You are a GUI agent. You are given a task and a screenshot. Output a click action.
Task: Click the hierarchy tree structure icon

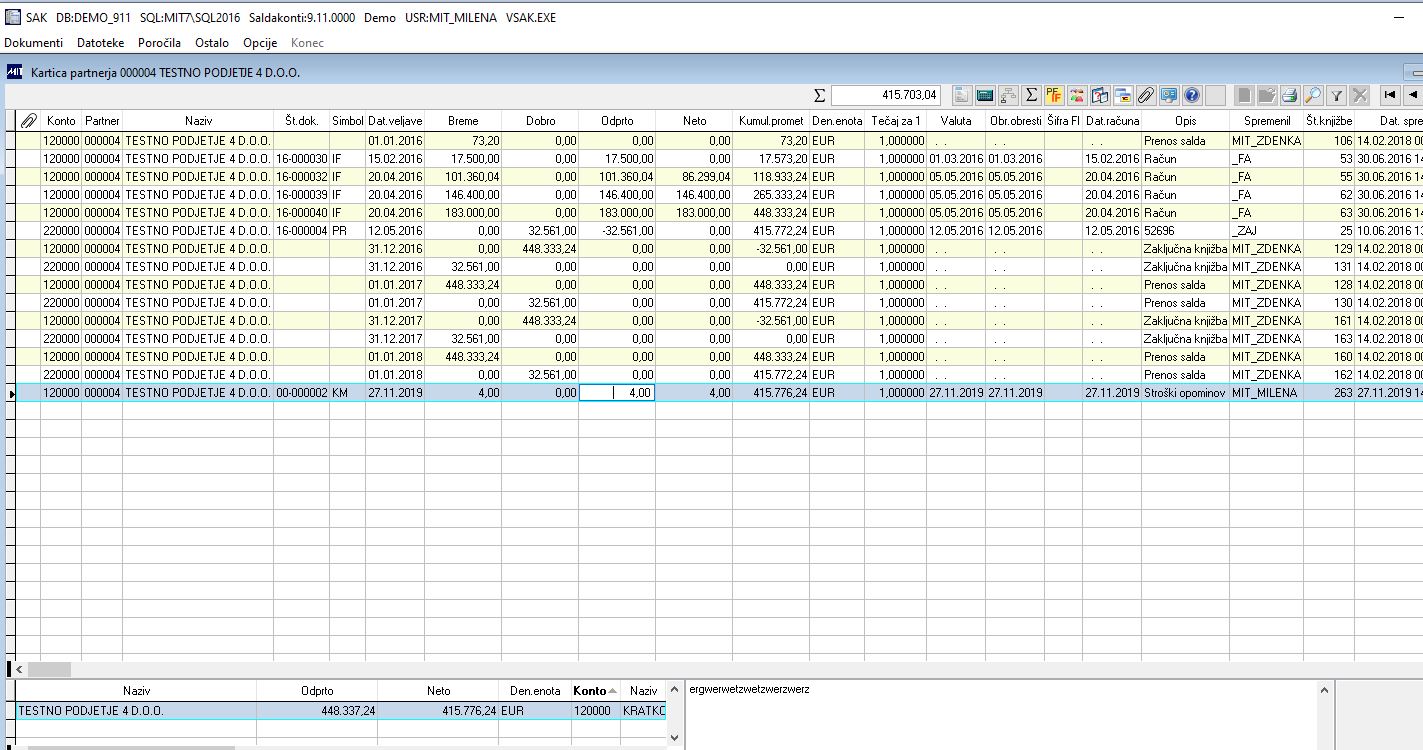tap(1008, 95)
